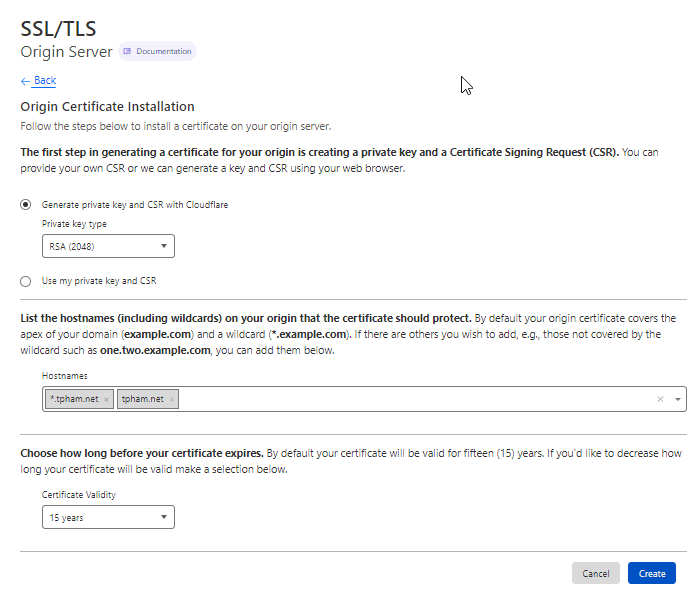690x593 pixels.
Task: Open the Private key type dropdown
Action: coord(108,246)
